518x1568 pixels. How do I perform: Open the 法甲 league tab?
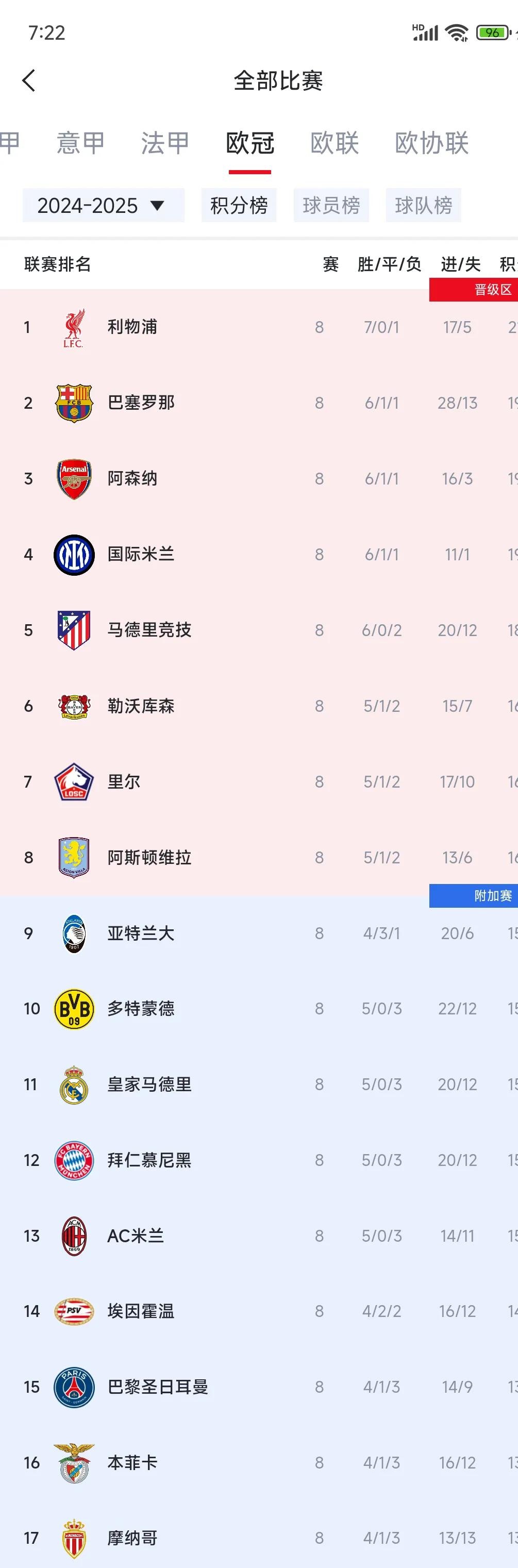[164, 143]
